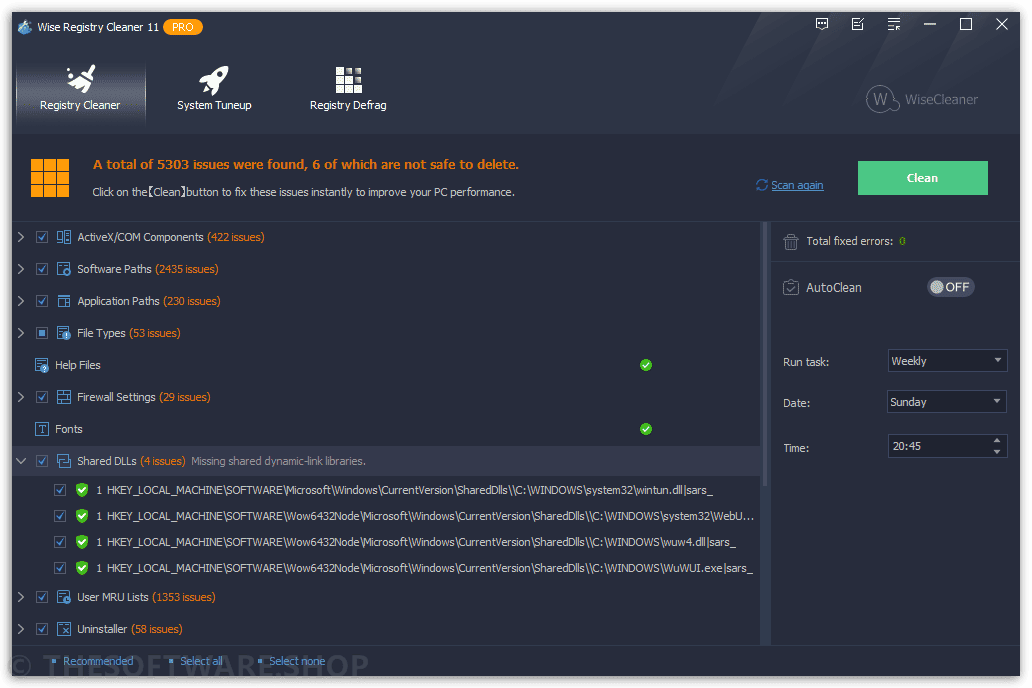Screen dimensions: 1032x688
Task: Uncheck the User MRU Lists checkbox
Action: [42, 597]
